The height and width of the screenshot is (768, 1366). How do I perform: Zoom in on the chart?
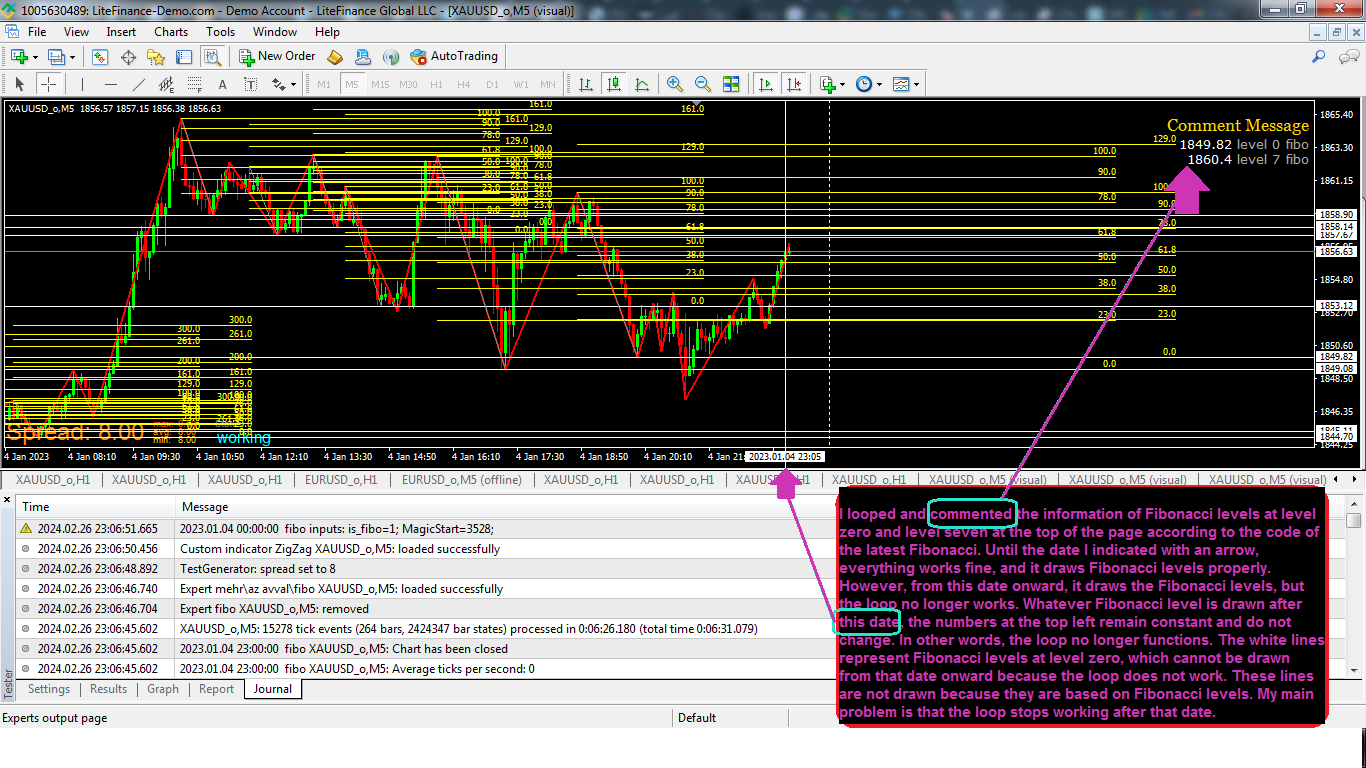675,84
